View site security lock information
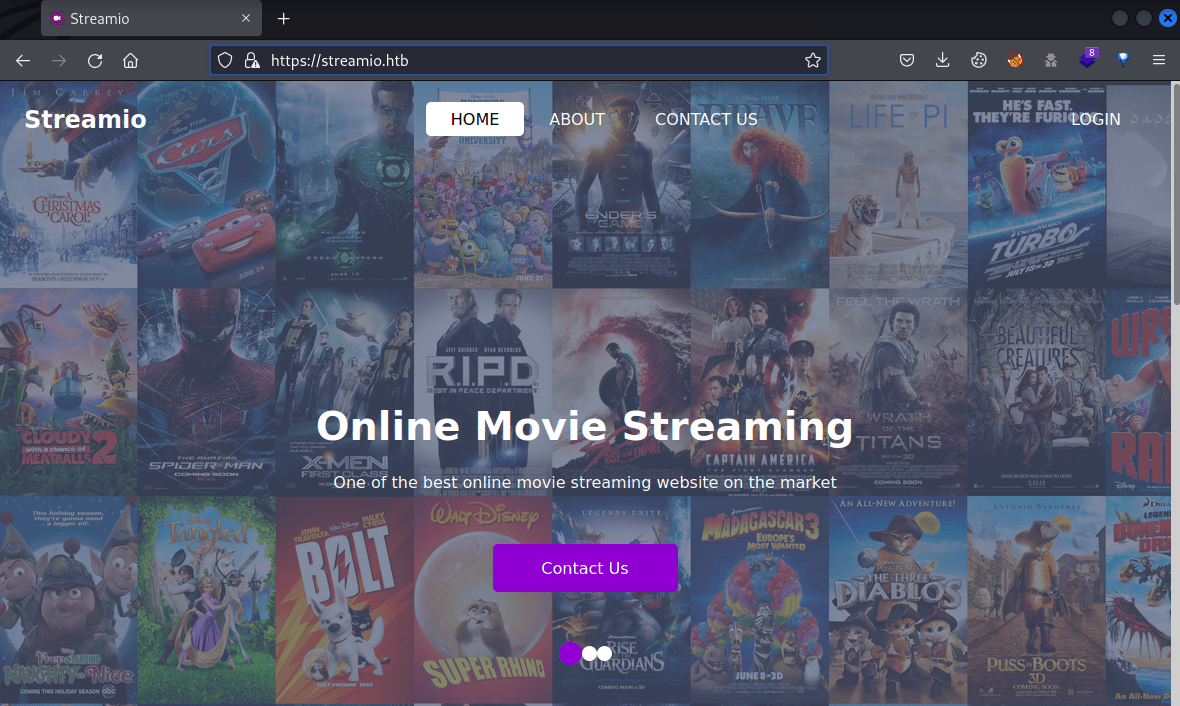The height and width of the screenshot is (706, 1180). (252, 60)
